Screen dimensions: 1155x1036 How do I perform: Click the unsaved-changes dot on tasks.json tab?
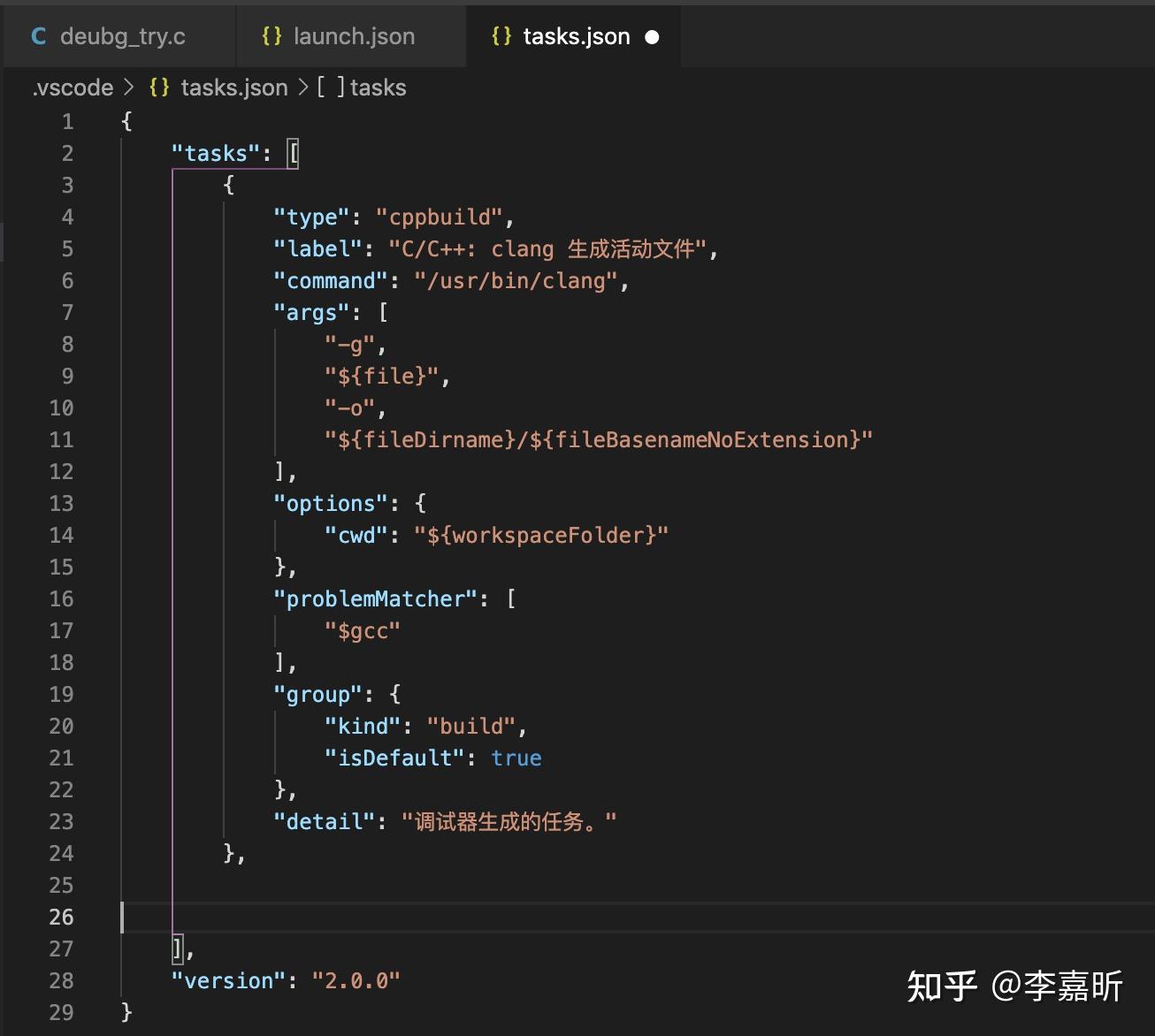point(651,36)
